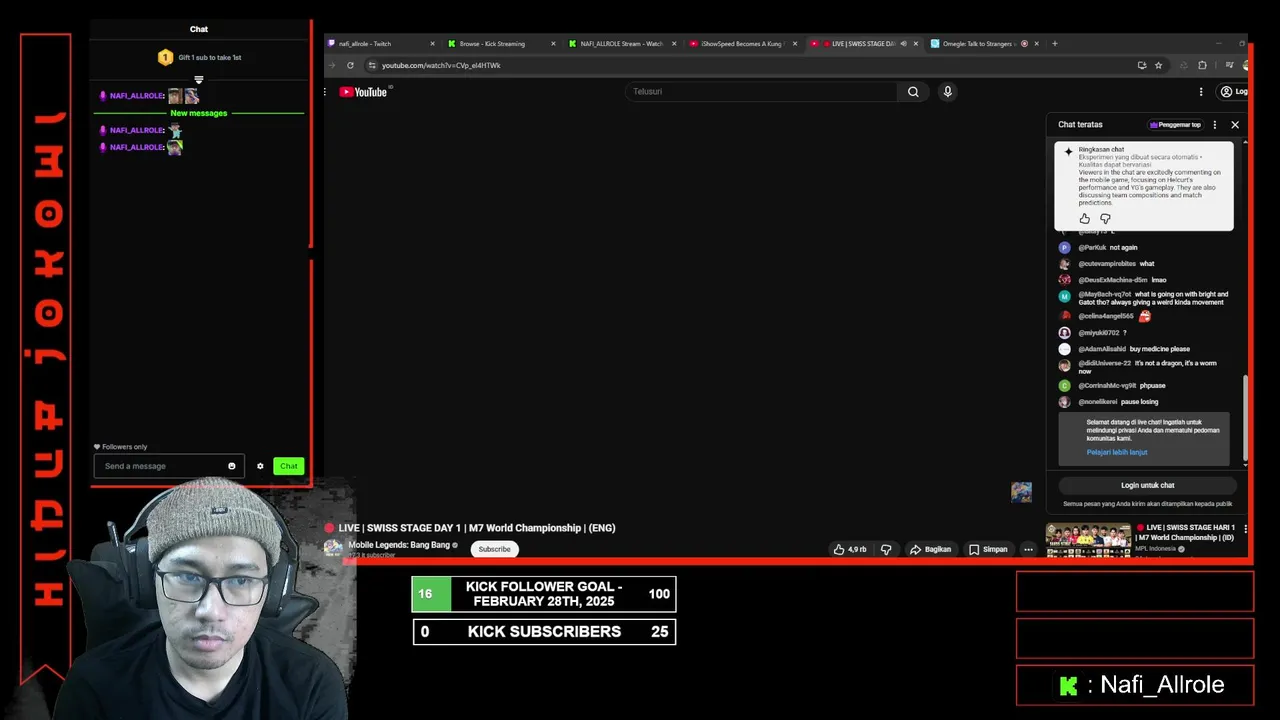Click the YouTube chat scrollbar
The width and height of the screenshot is (1280, 720).
click(1245, 418)
